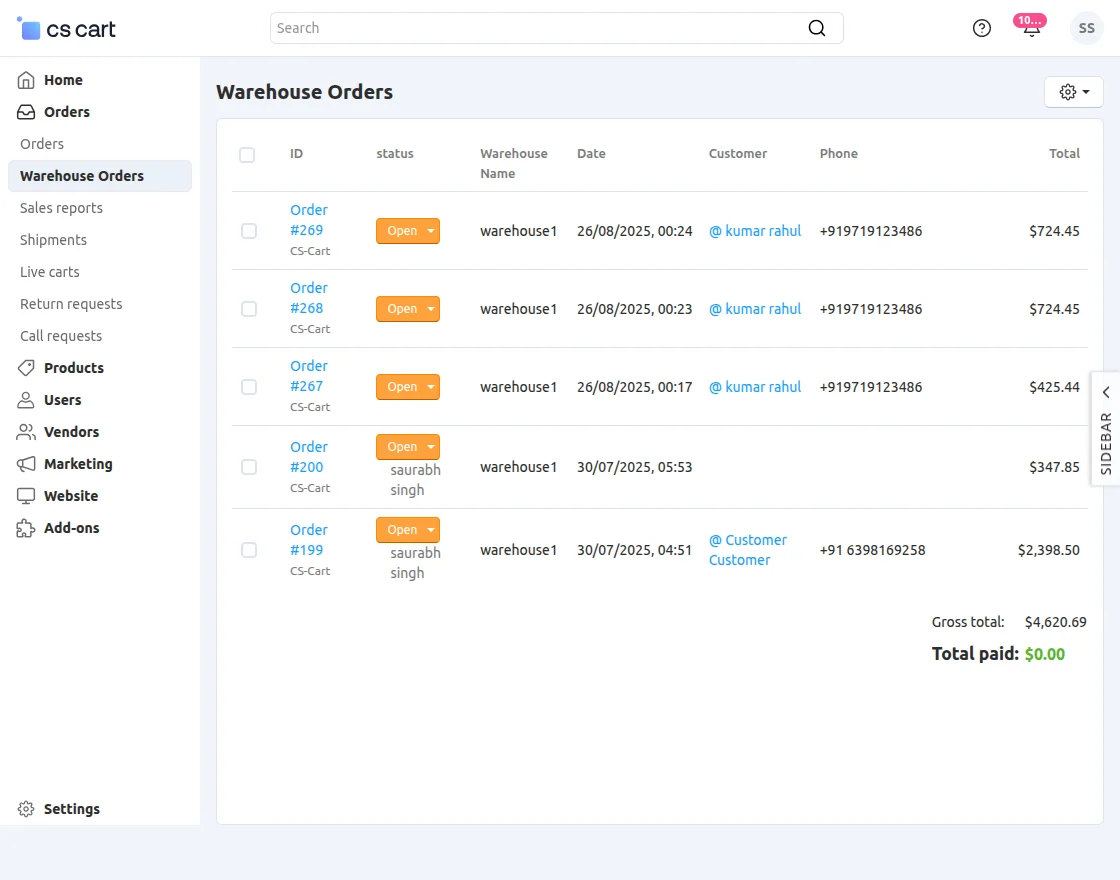Click the Marketing megaphone icon

[26, 464]
